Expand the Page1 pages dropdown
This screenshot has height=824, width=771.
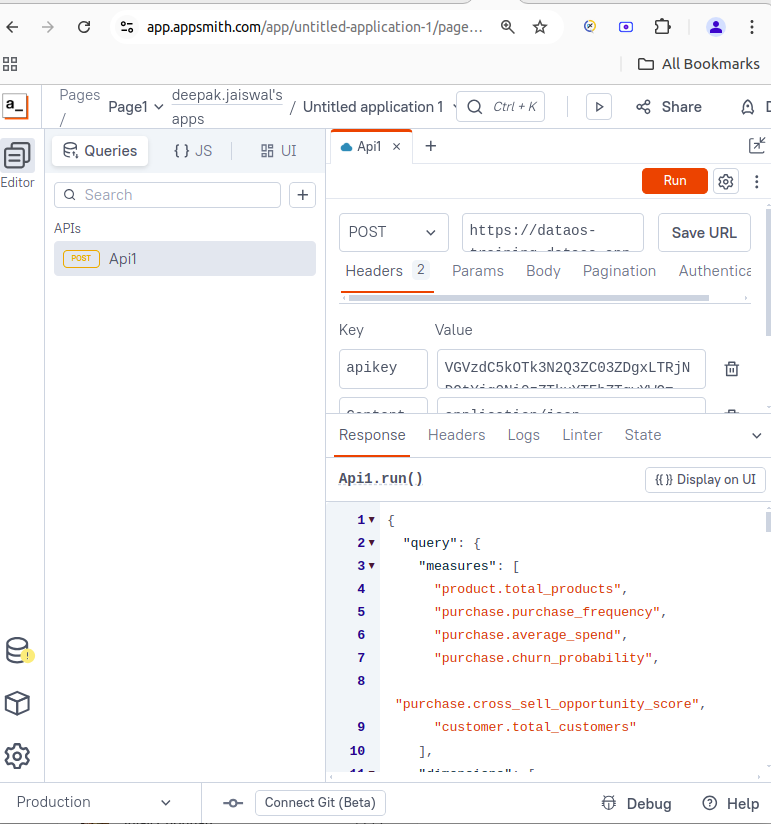click(x=136, y=107)
